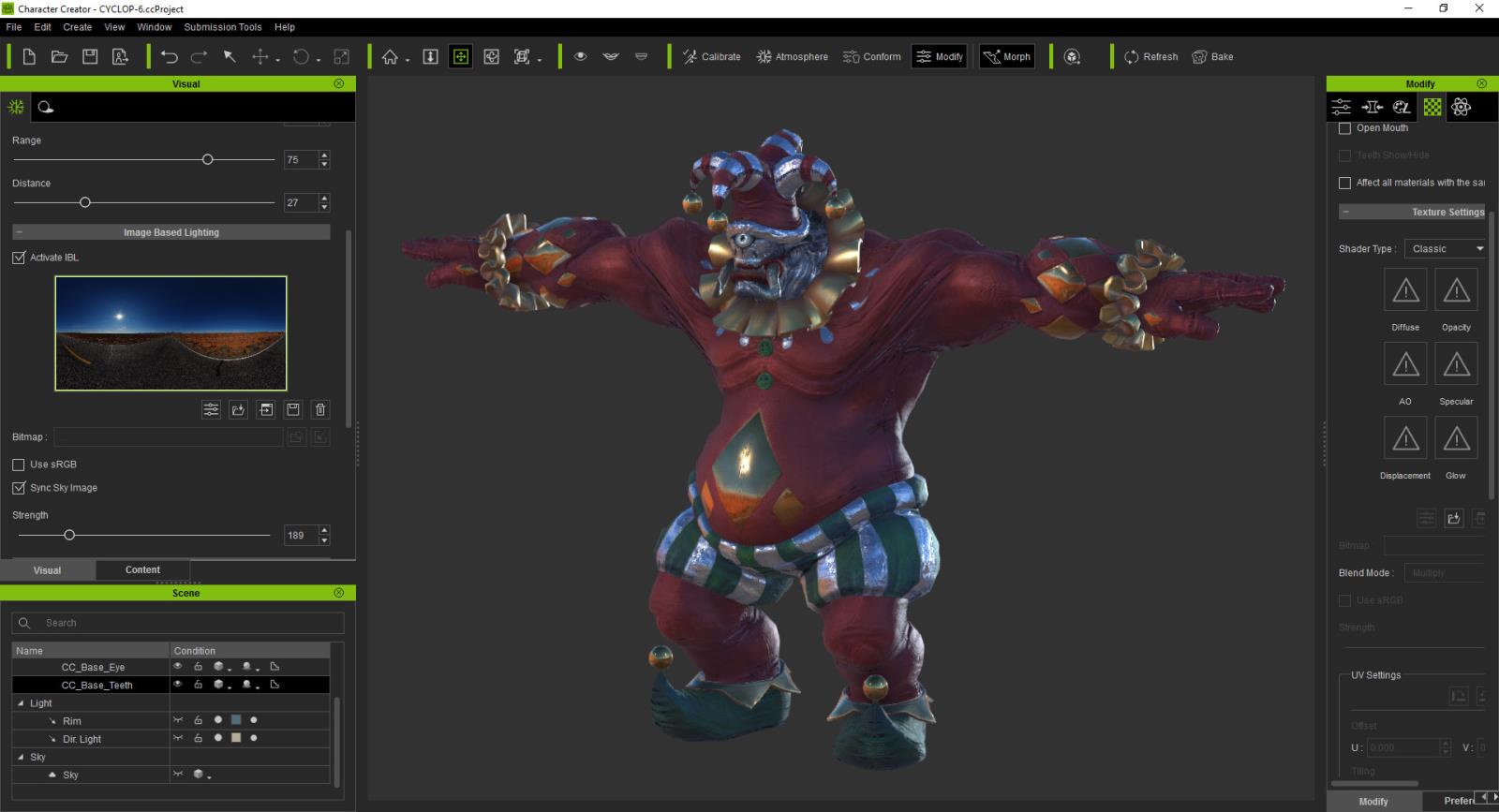The image size is (1499, 812).
Task: Open the Material checker tab in Modify
Action: pos(1432,107)
